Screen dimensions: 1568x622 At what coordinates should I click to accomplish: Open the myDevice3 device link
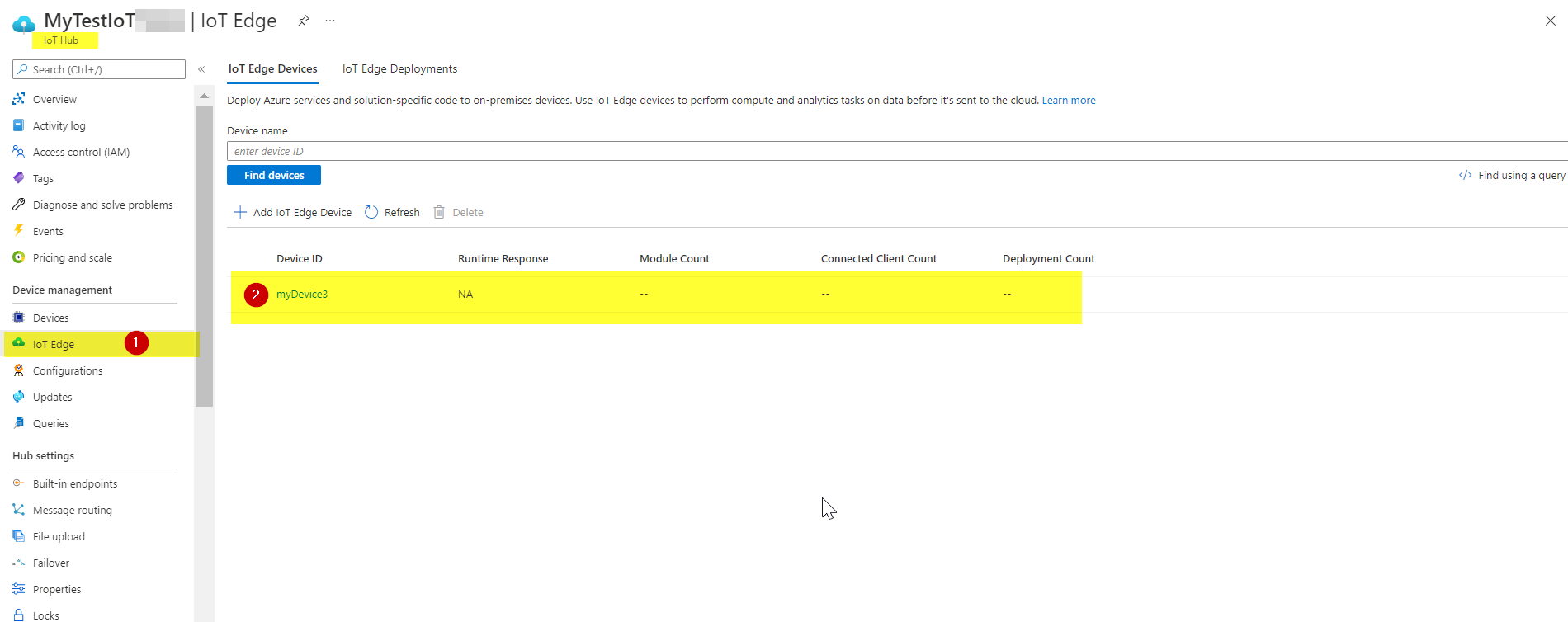pos(302,294)
